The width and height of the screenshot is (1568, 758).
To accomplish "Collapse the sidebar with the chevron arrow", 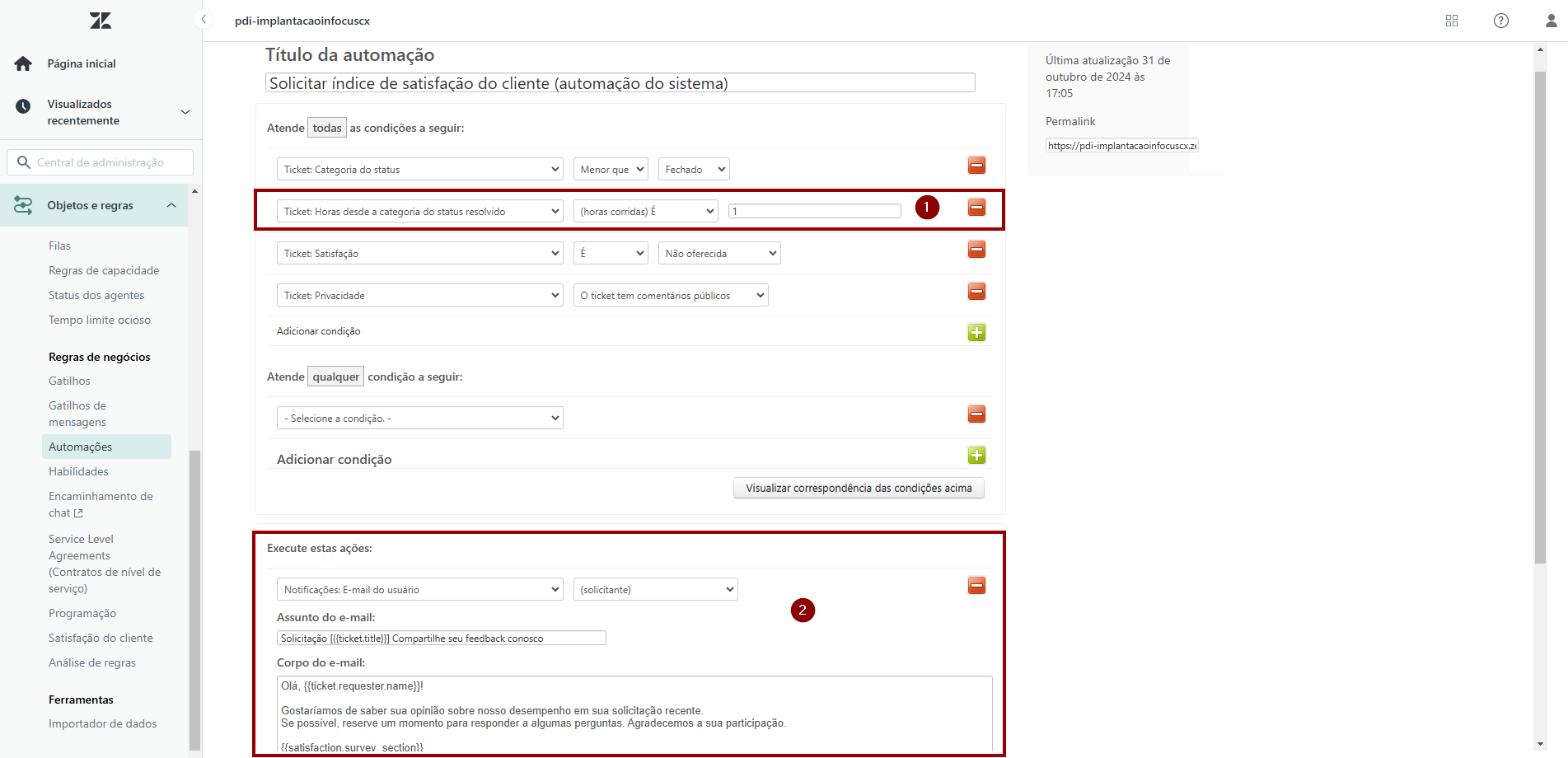I will click(x=204, y=19).
